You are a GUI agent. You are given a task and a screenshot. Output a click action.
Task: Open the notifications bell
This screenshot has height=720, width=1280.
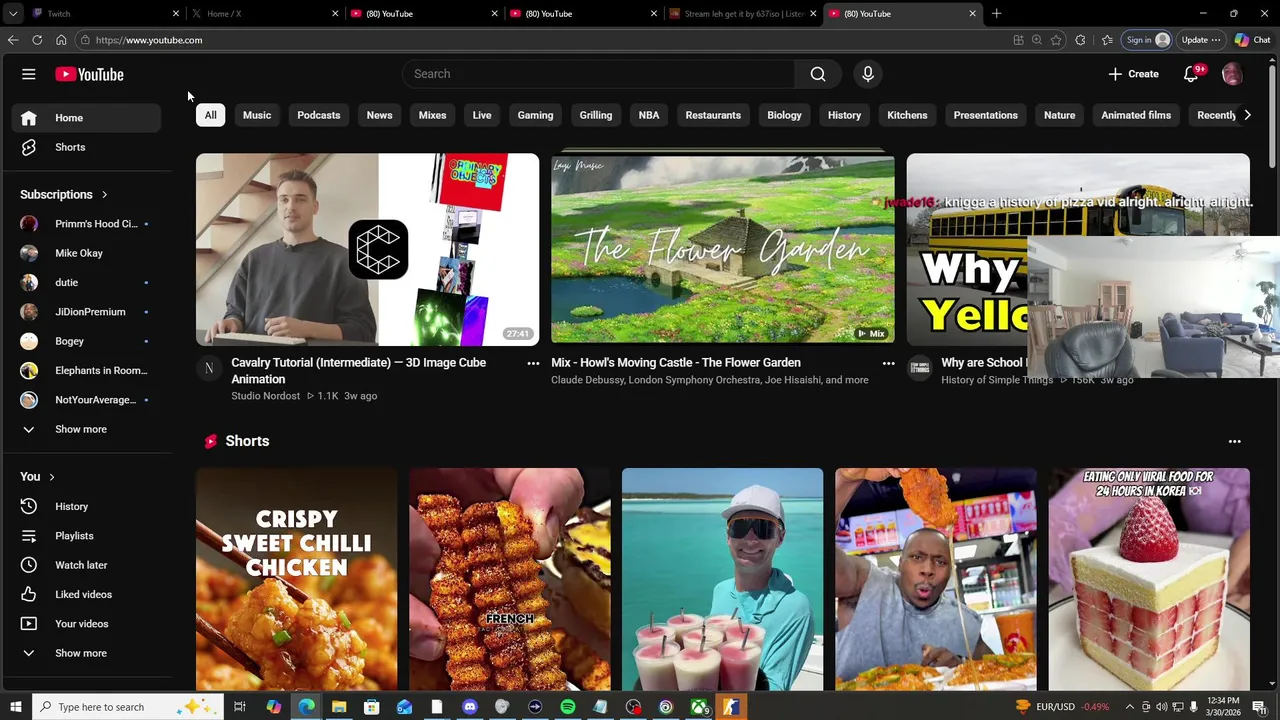point(1191,74)
